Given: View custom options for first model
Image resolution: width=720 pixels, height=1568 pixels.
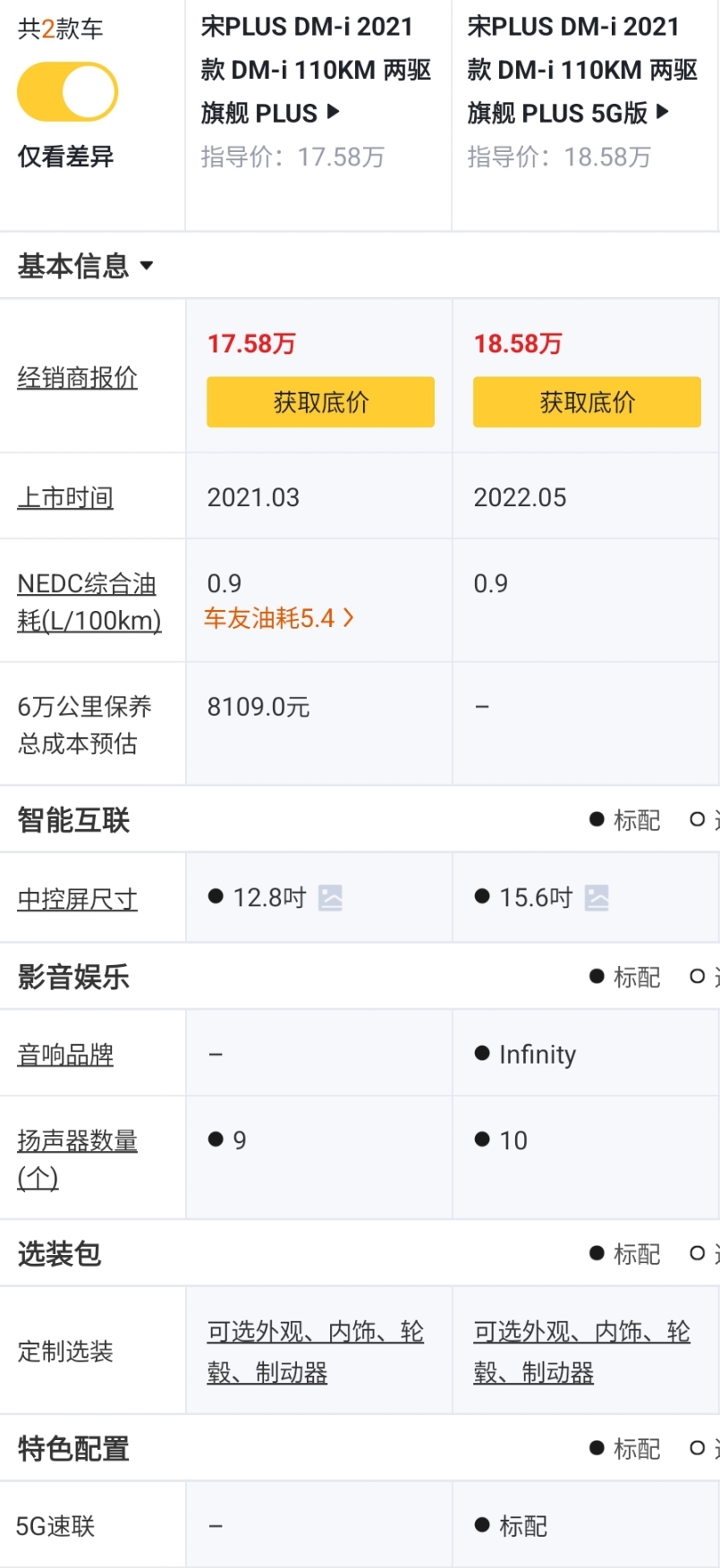Looking at the screenshot, I should (x=315, y=1352).
